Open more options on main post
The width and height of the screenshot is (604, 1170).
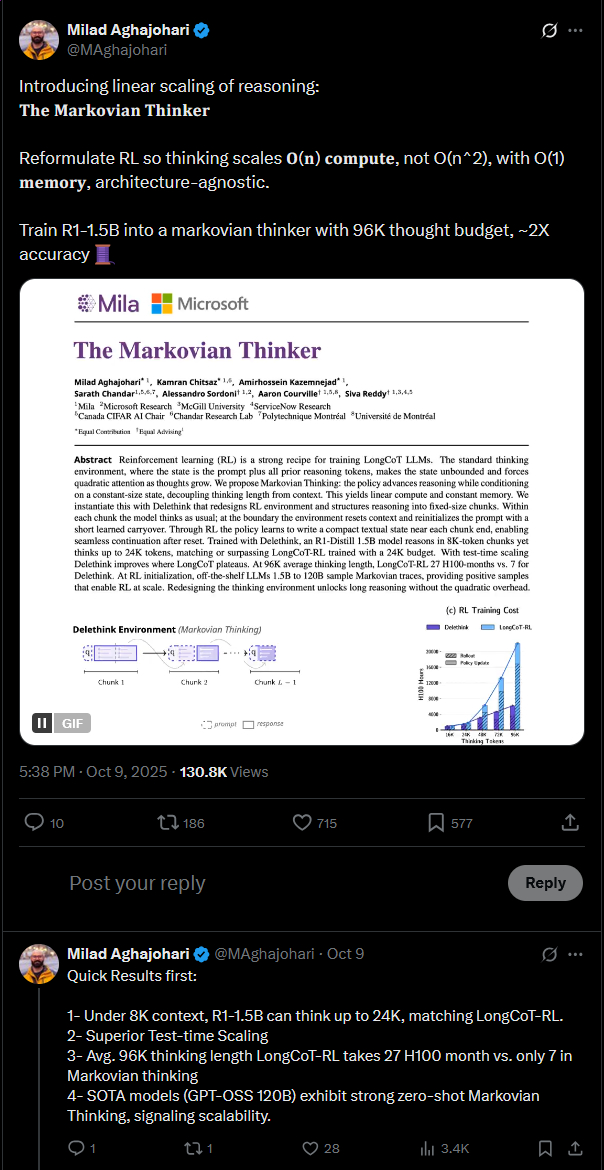click(576, 31)
